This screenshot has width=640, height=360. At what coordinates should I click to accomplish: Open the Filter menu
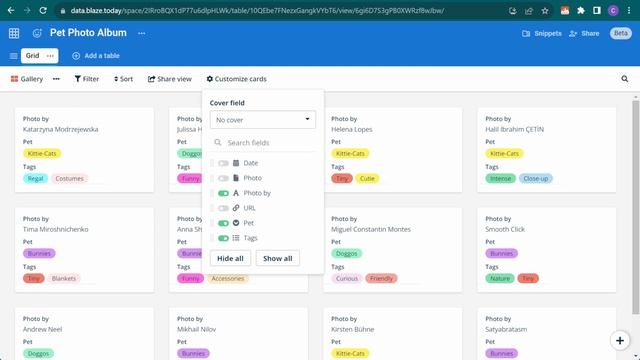87,79
